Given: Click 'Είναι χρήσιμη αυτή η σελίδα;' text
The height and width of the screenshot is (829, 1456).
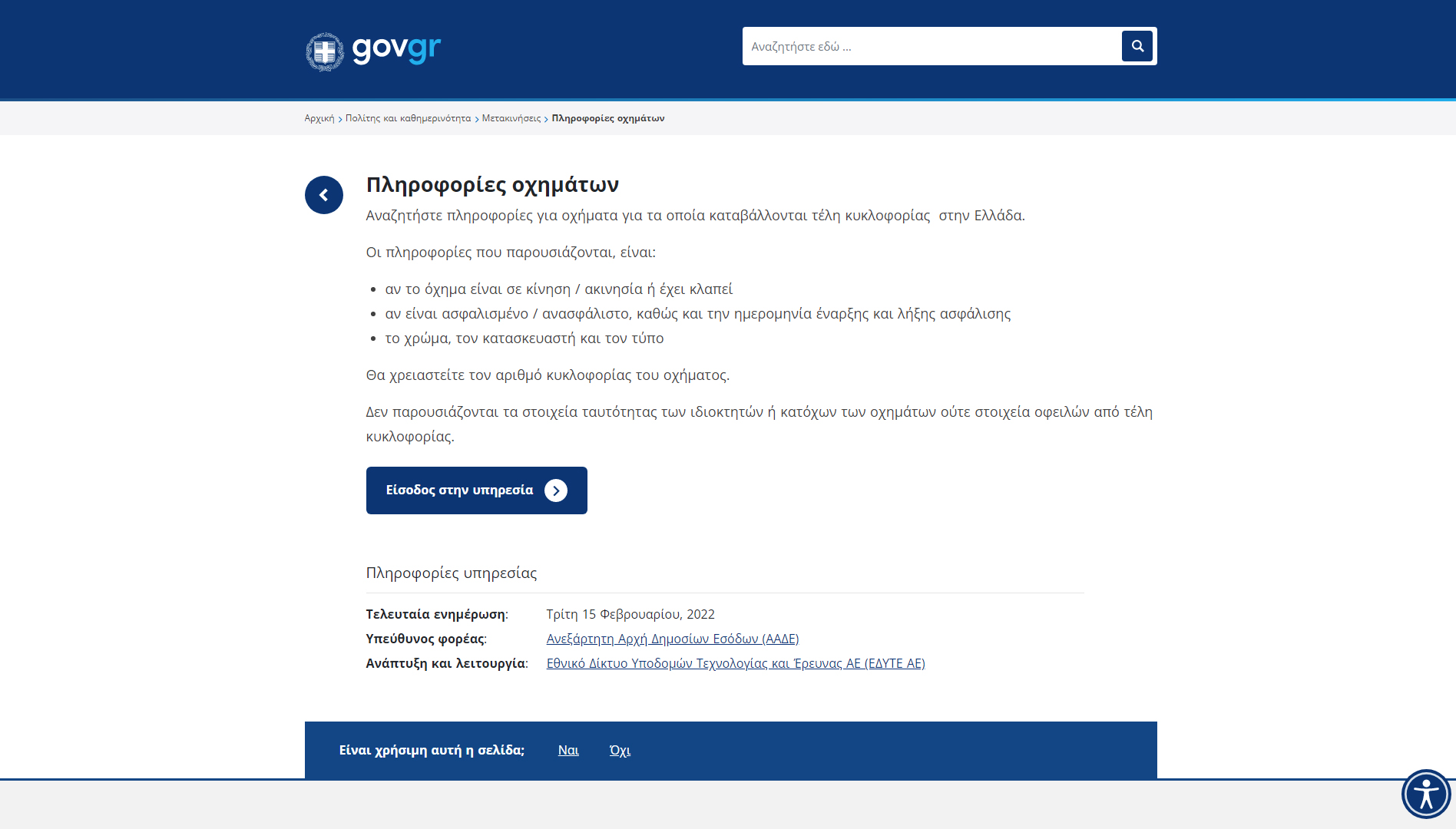Looking at the screenshot, I should [x=432, y=750].
